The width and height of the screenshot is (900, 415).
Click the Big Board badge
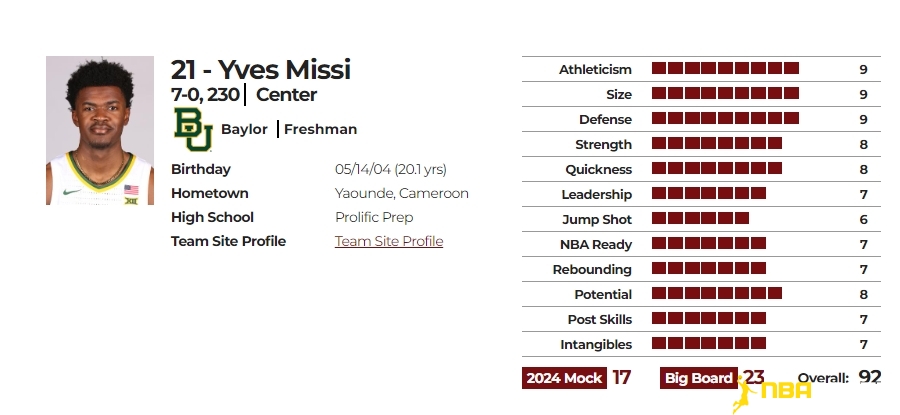699,378
